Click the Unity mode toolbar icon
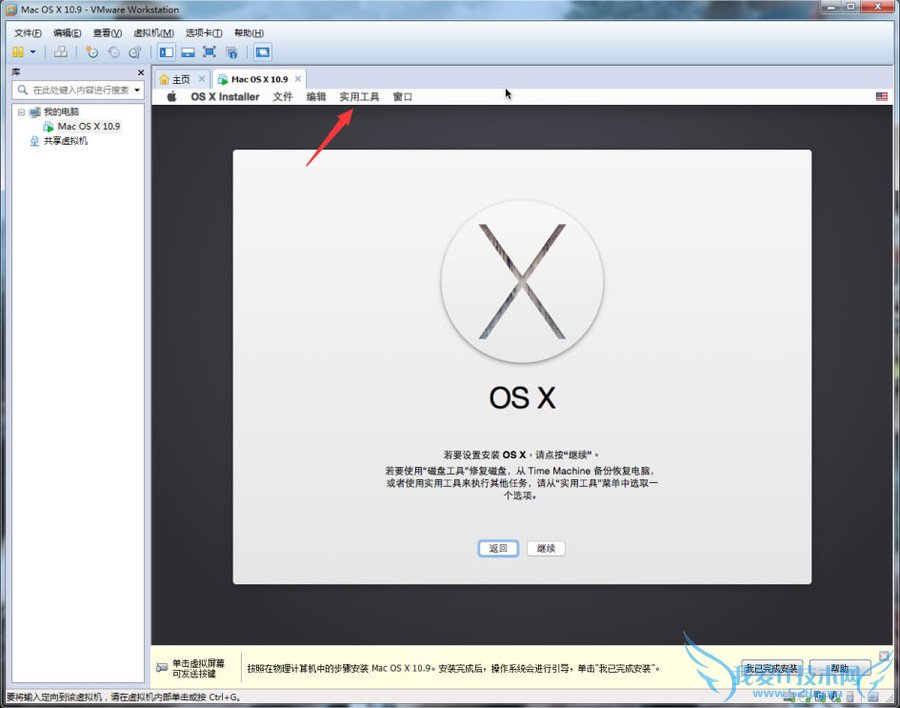This screenshot has height=708, width=900. 231,52
